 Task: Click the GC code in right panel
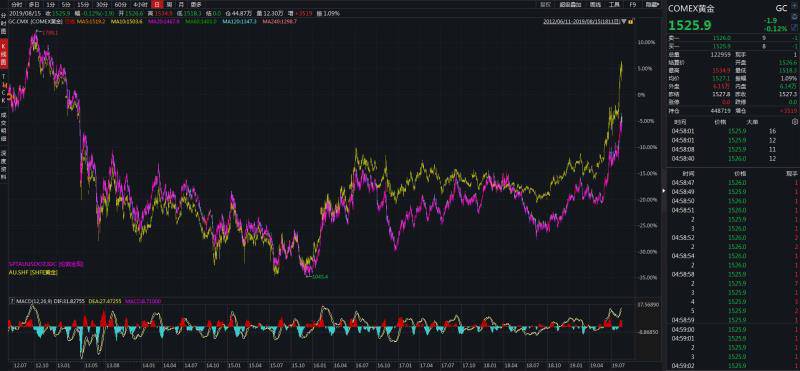tap(781, 8)
